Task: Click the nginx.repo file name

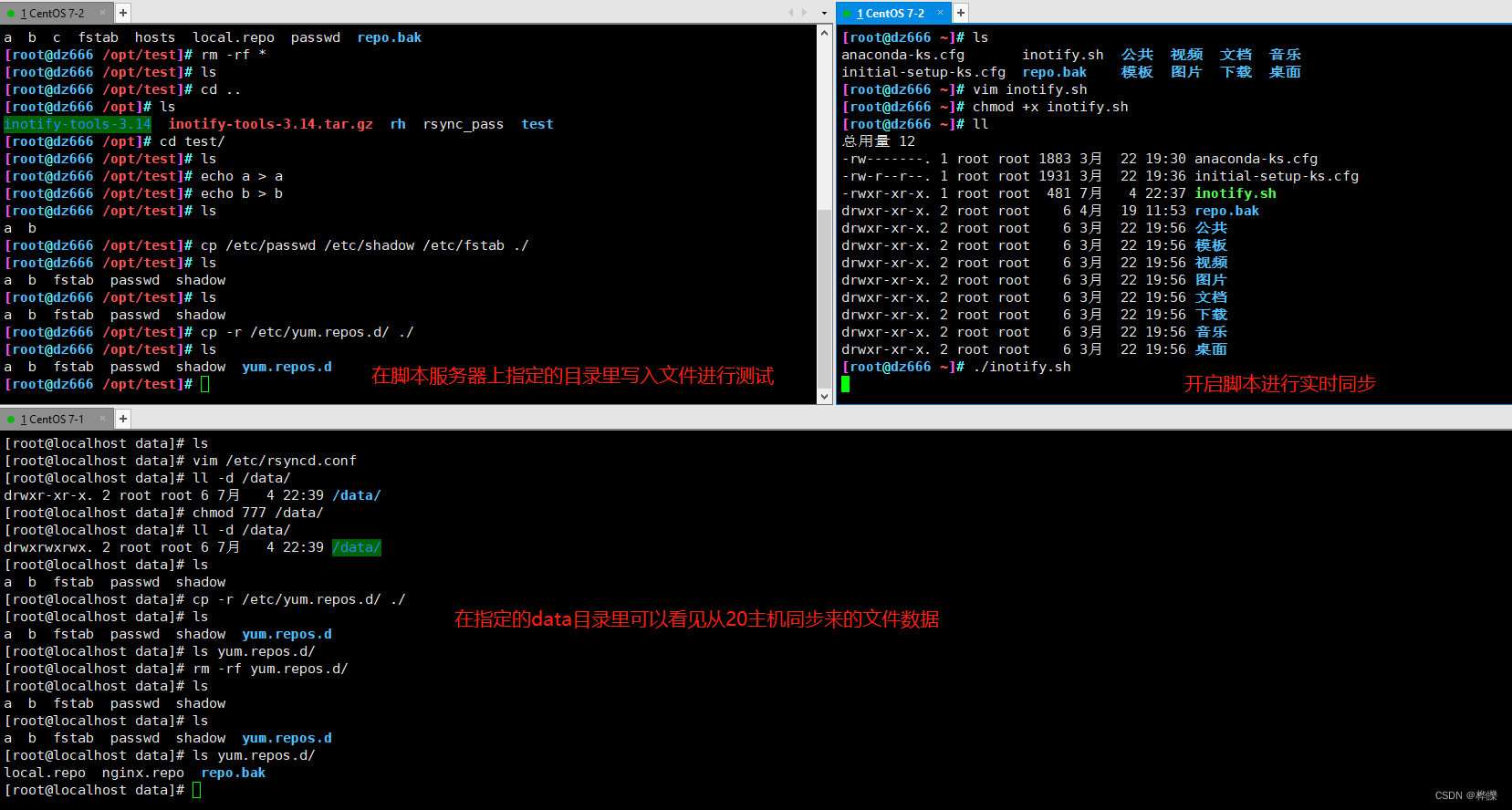Action: (x=143, y=773)
